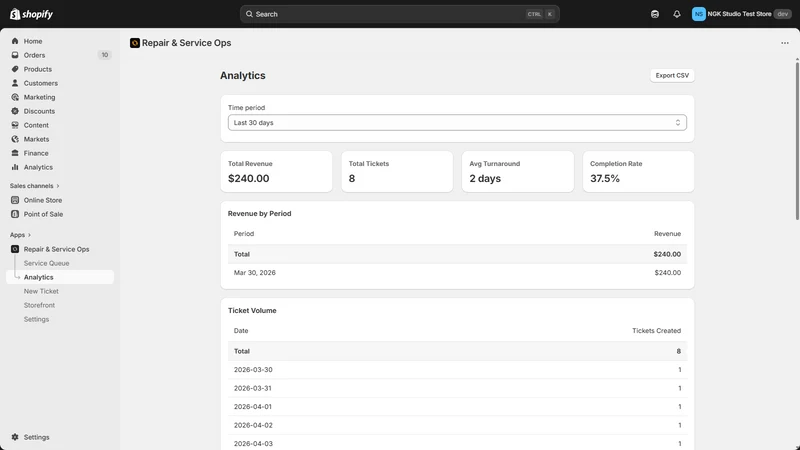The height and width of the screenshot is (450, 800).
Task: Click the search magnifier icon
Action: pos(249,14)
